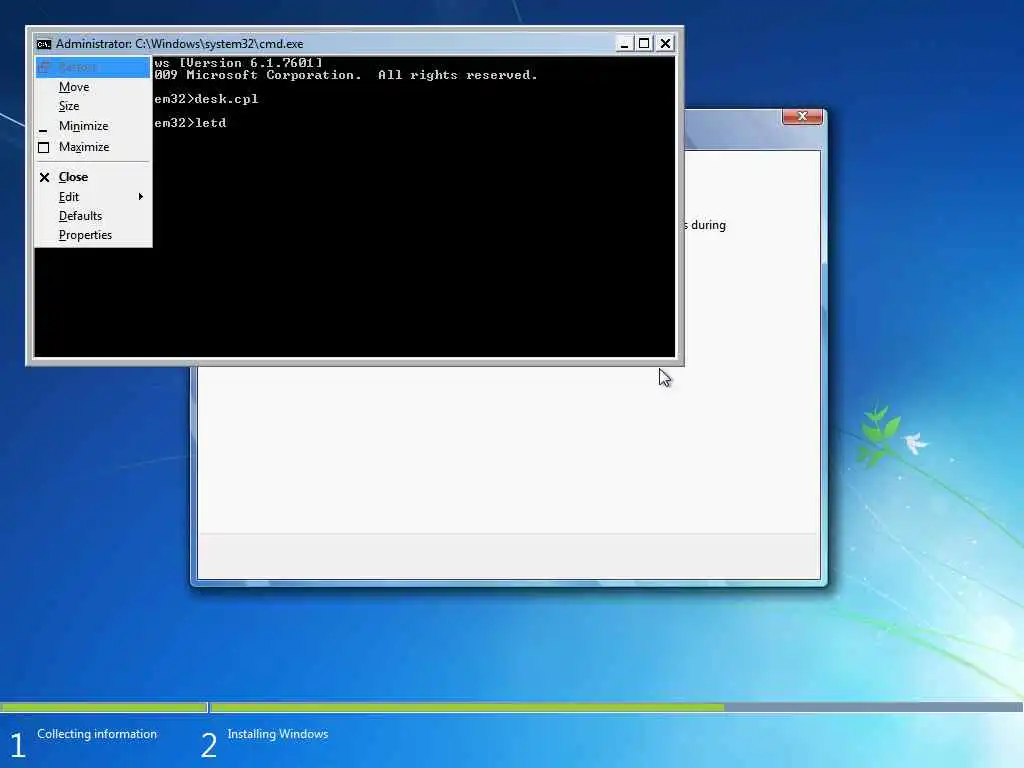
Task: Click the square icon beside Maximize
Action: [x=44, y=148]
